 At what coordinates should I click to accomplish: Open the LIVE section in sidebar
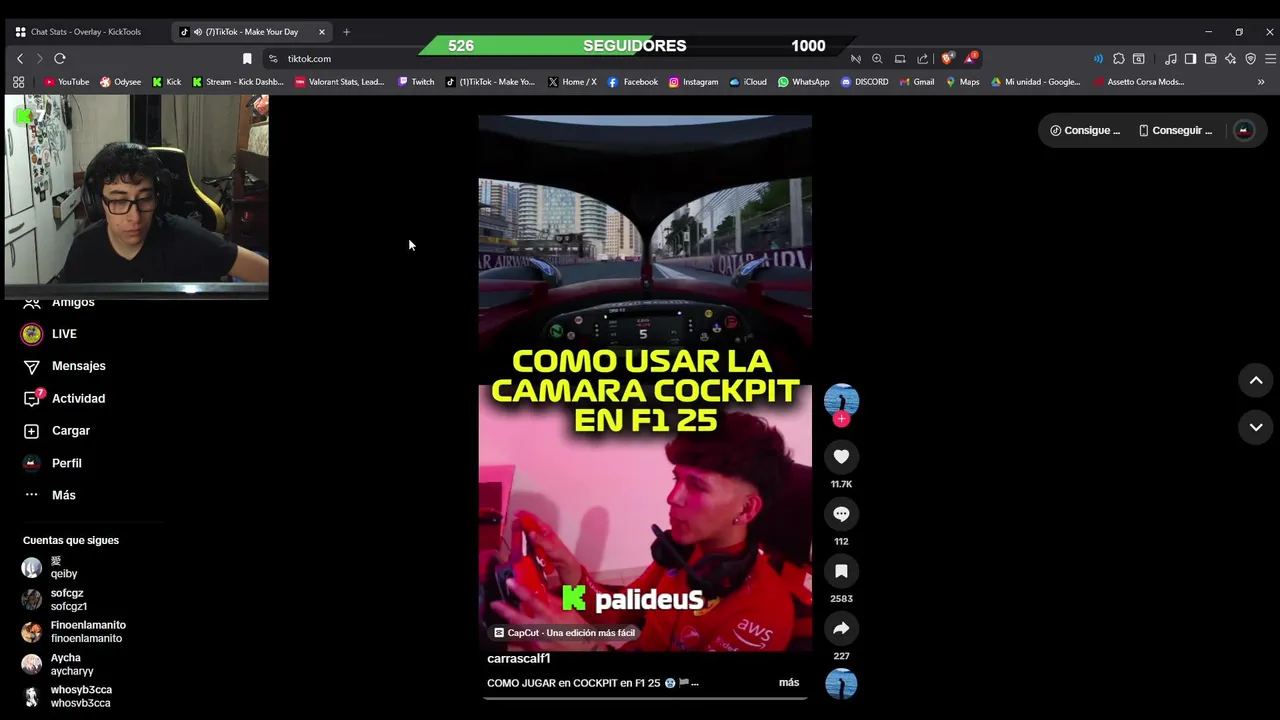[x=50, y=334]
